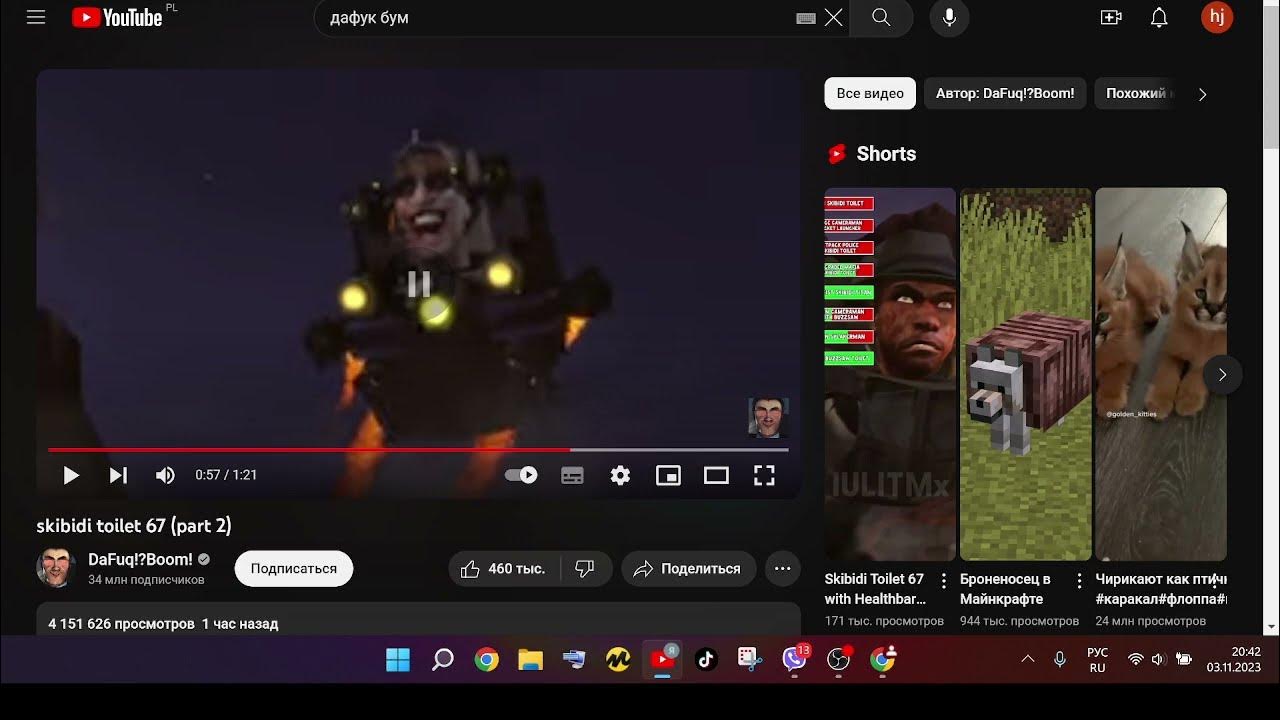Skip to next video
This screenshot has width=1280, height=720.
(118, 475)
